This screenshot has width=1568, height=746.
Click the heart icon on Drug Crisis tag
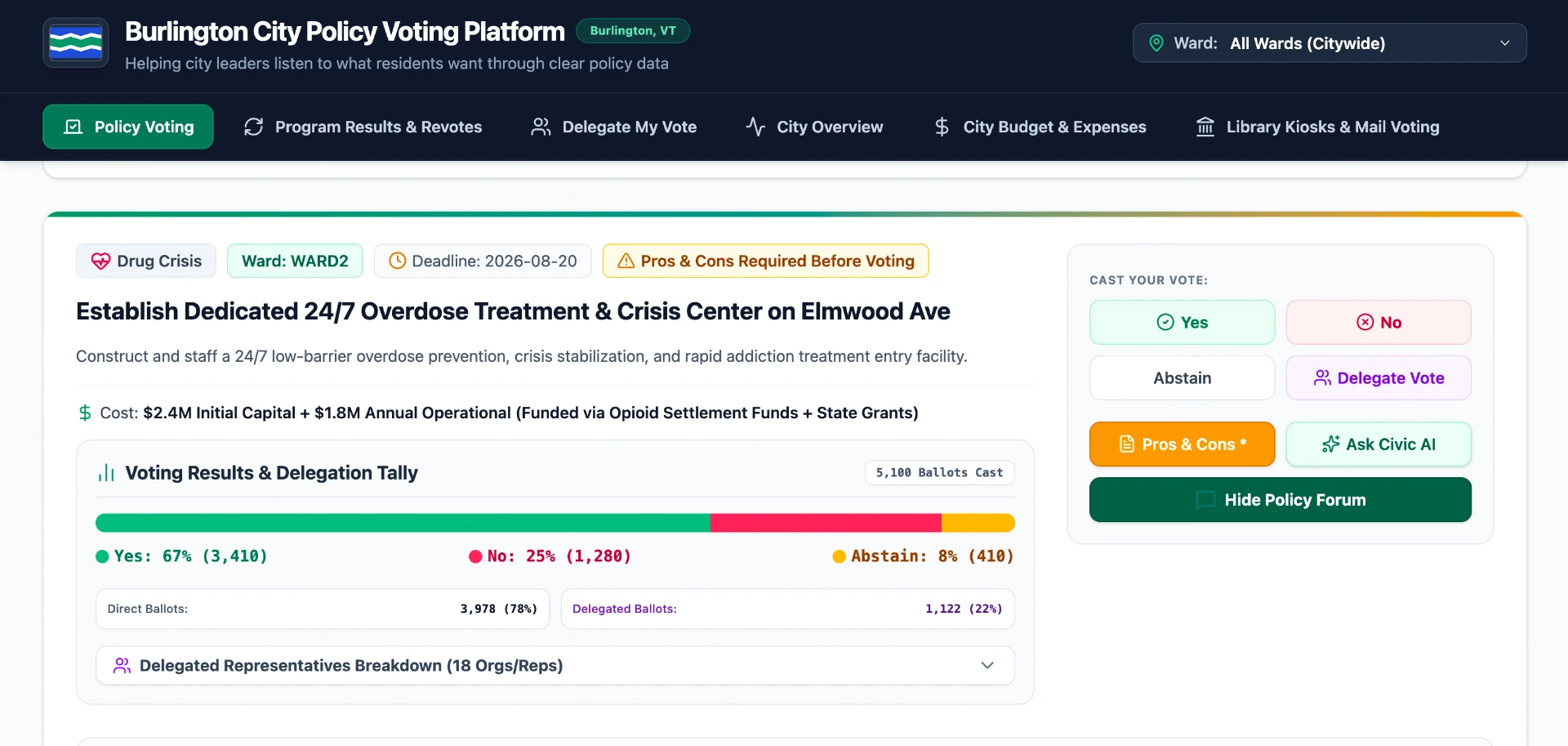100,261
